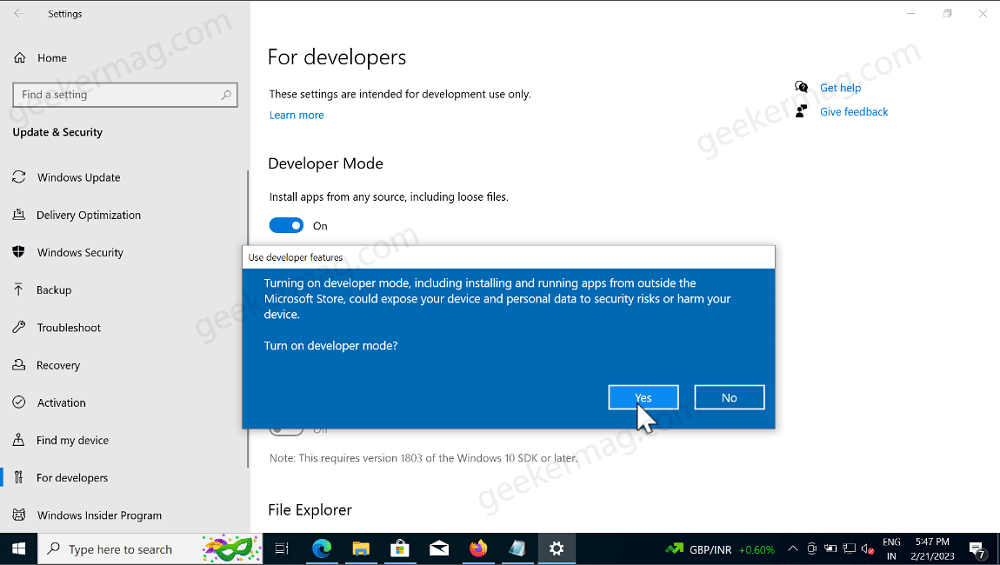1000x565 pixels.
Task: Click the Get help link
Action: (x=840, y=88)
